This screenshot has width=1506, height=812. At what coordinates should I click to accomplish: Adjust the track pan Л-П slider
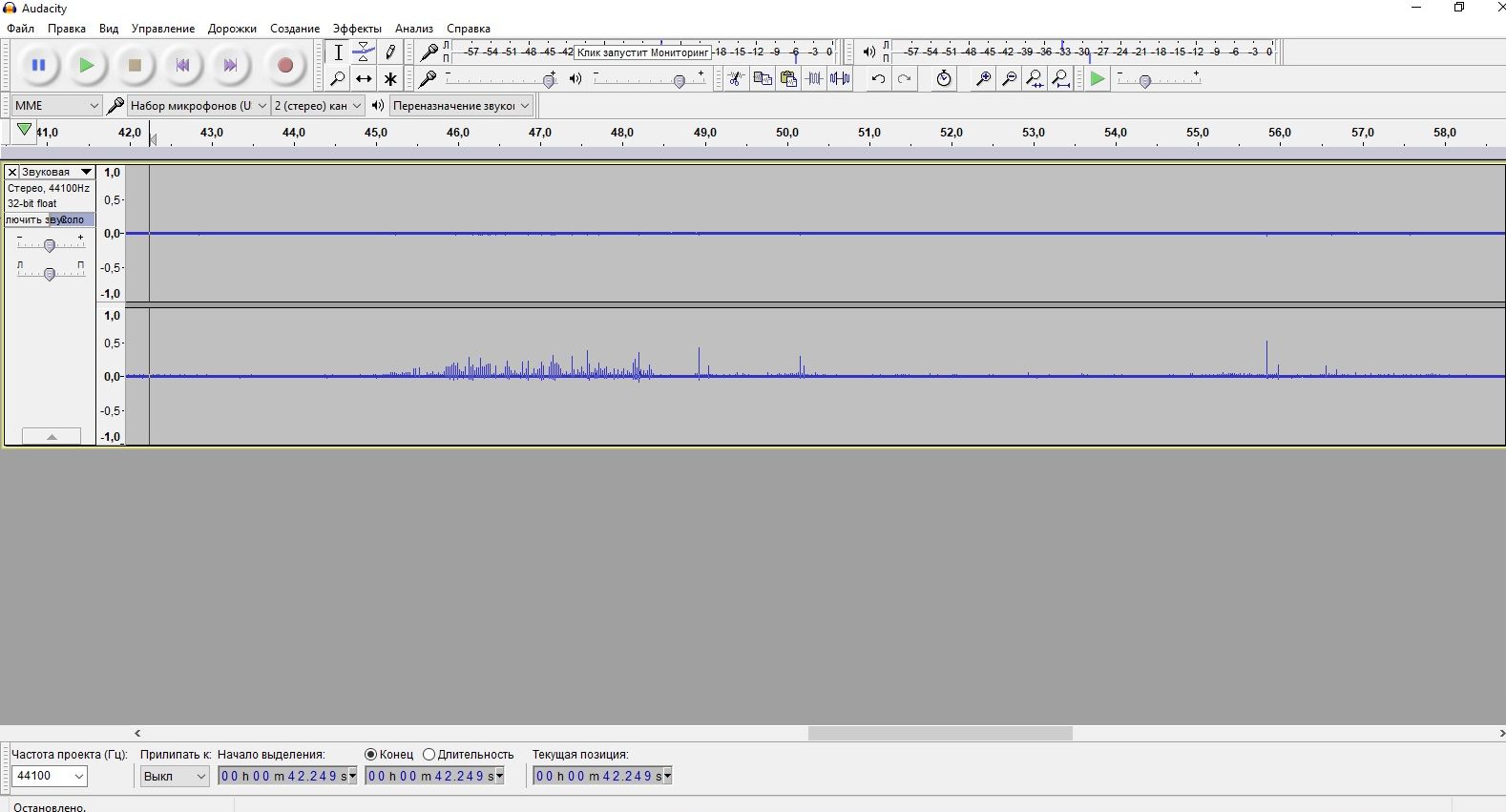click(50, 273)
